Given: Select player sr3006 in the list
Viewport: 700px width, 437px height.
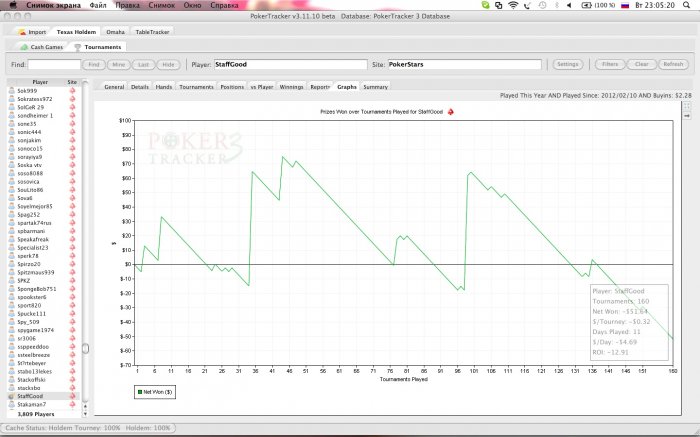Looking at the screenshot, I should point(26,338).
